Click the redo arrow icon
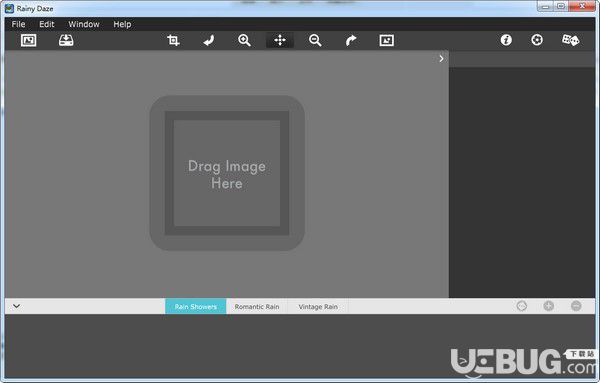The image size is (600, 383). [x=351, y=40]
